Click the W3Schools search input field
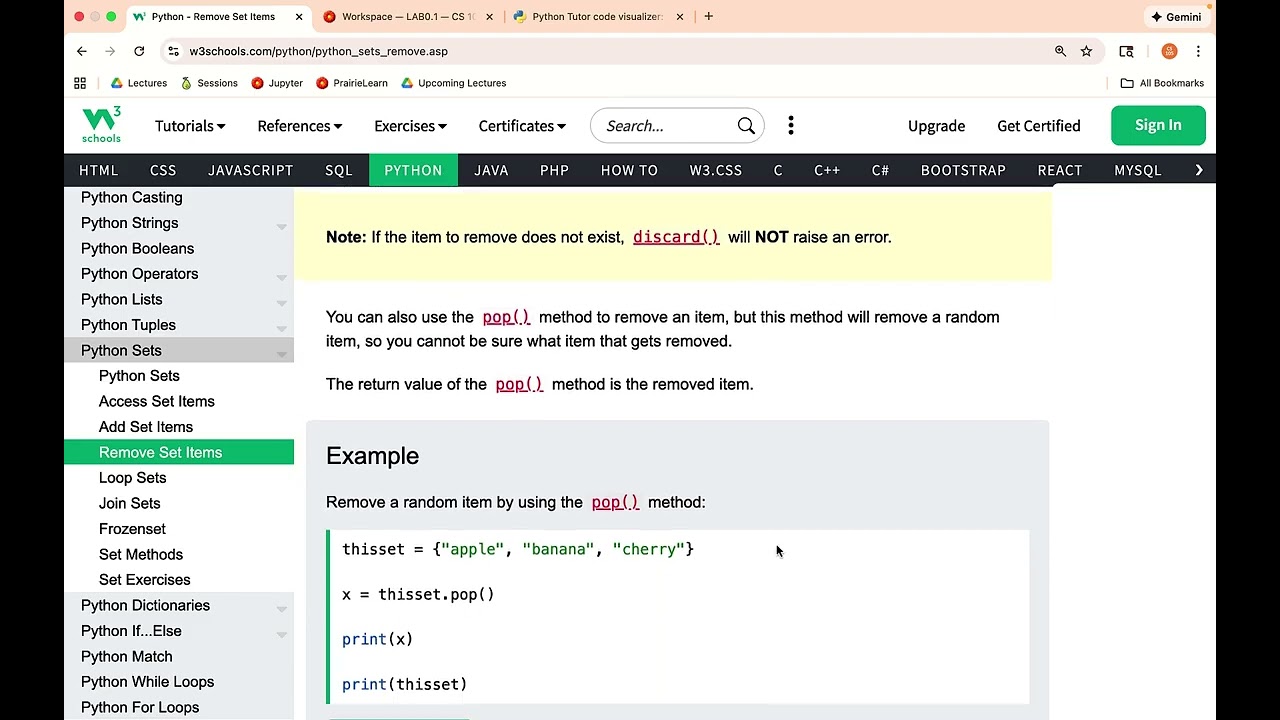The image size is (1280, 720). tap(665, 126)
